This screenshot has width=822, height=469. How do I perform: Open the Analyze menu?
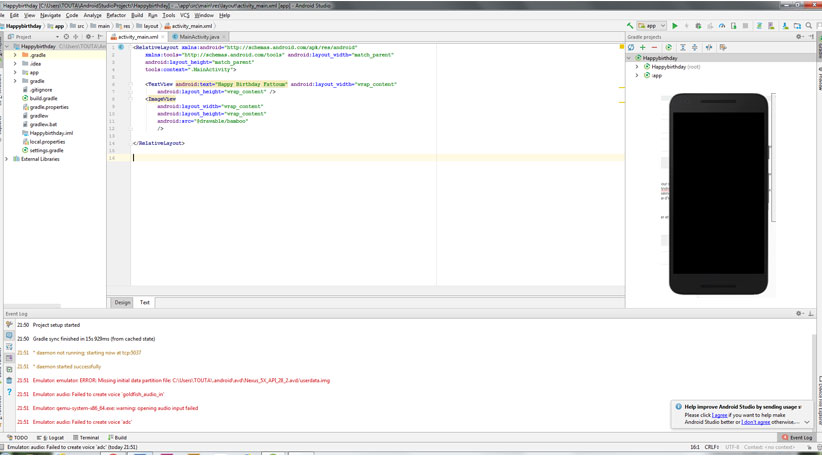point(92,15)
